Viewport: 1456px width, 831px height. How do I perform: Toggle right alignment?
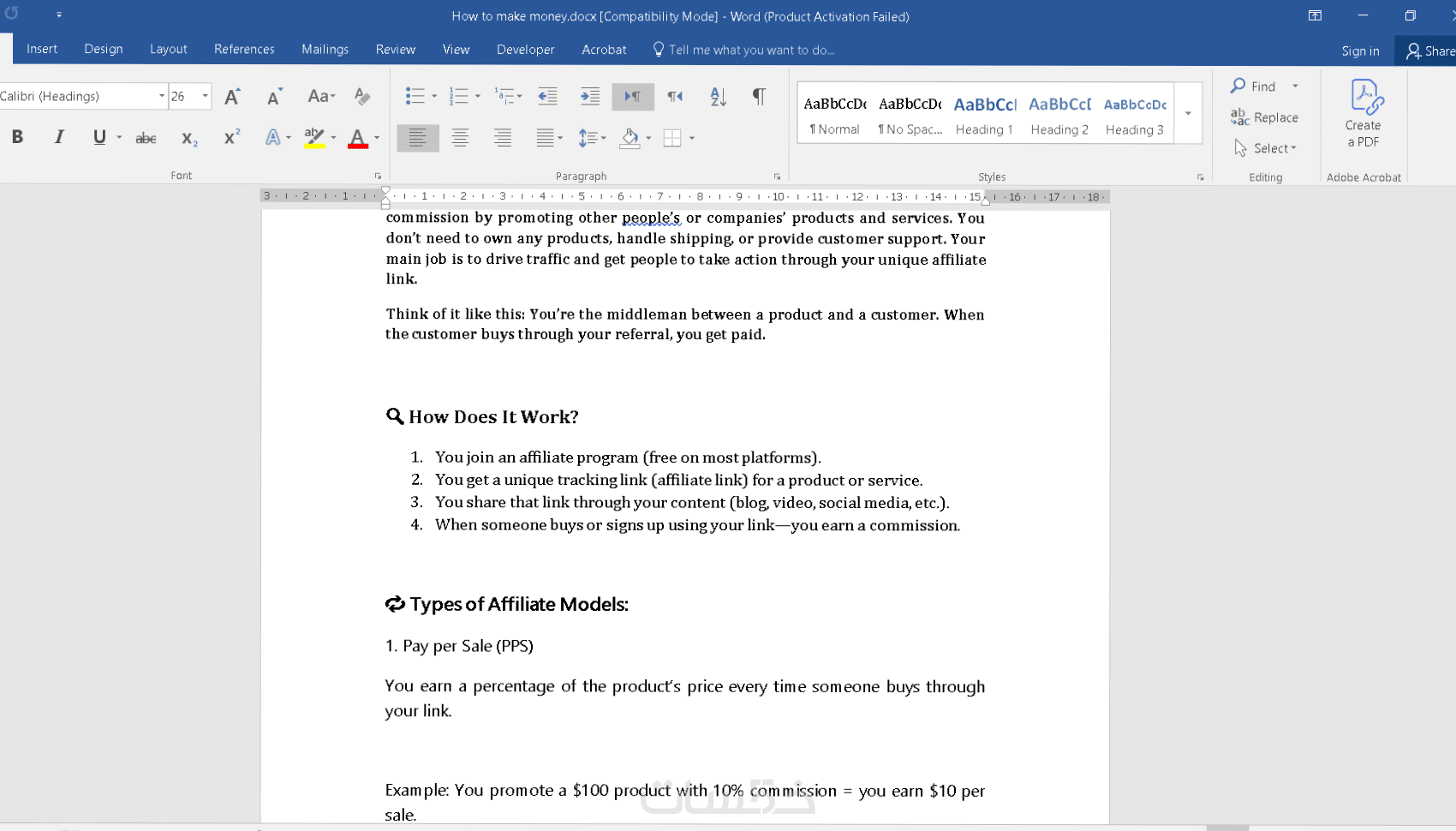[x=503, y=137]
